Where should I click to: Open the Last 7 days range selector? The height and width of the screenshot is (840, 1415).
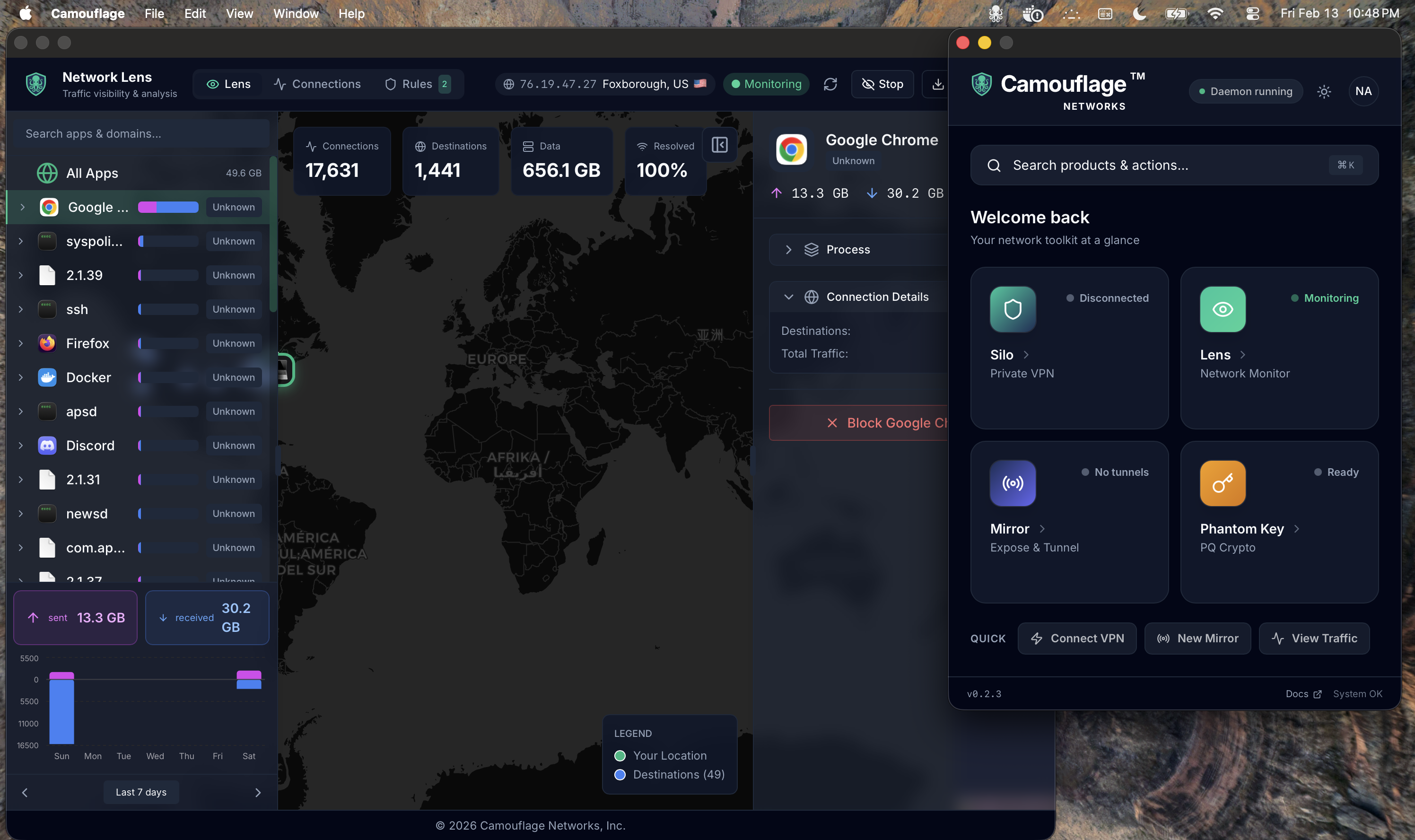coord(141,792)
